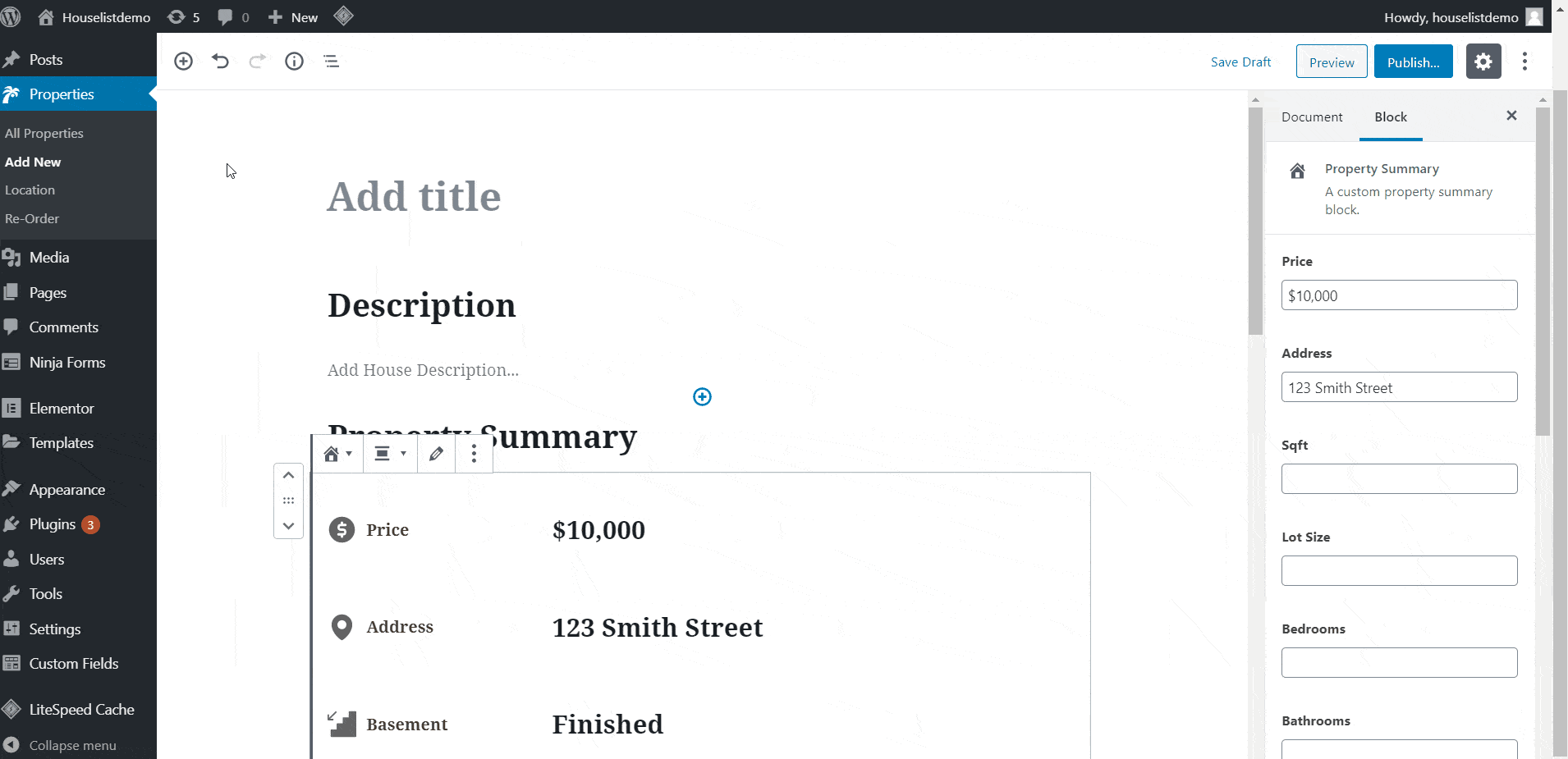Open content structure info icon
The height and width of the screenshot is (759, 1568).
pyautogui.click(x=294, y=62)
